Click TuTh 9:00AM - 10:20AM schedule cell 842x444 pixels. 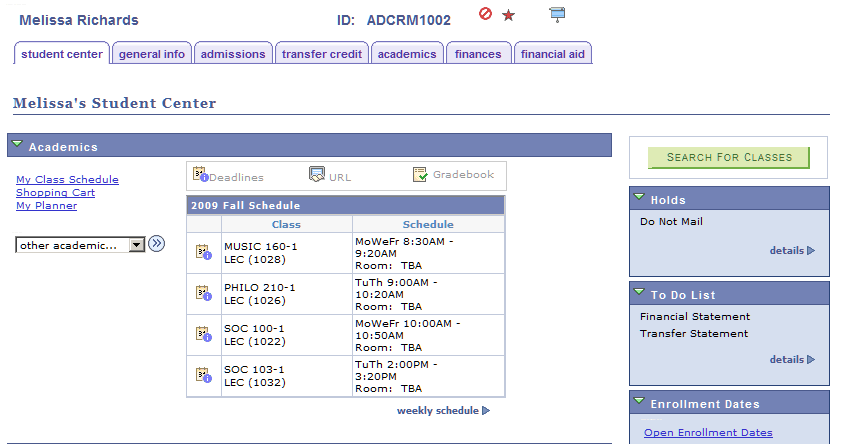tap(429, 294)
